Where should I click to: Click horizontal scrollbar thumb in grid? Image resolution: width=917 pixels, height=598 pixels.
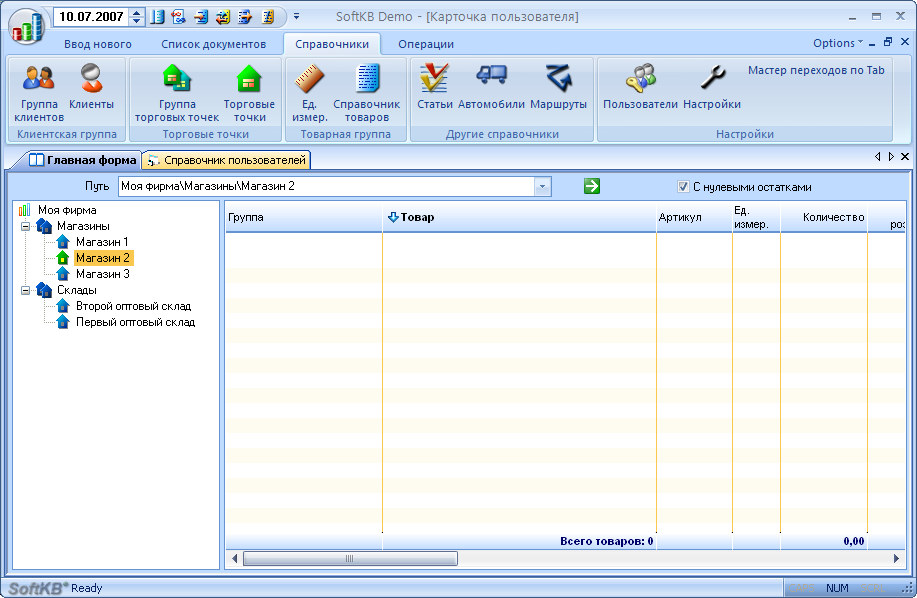pos(350,559)
